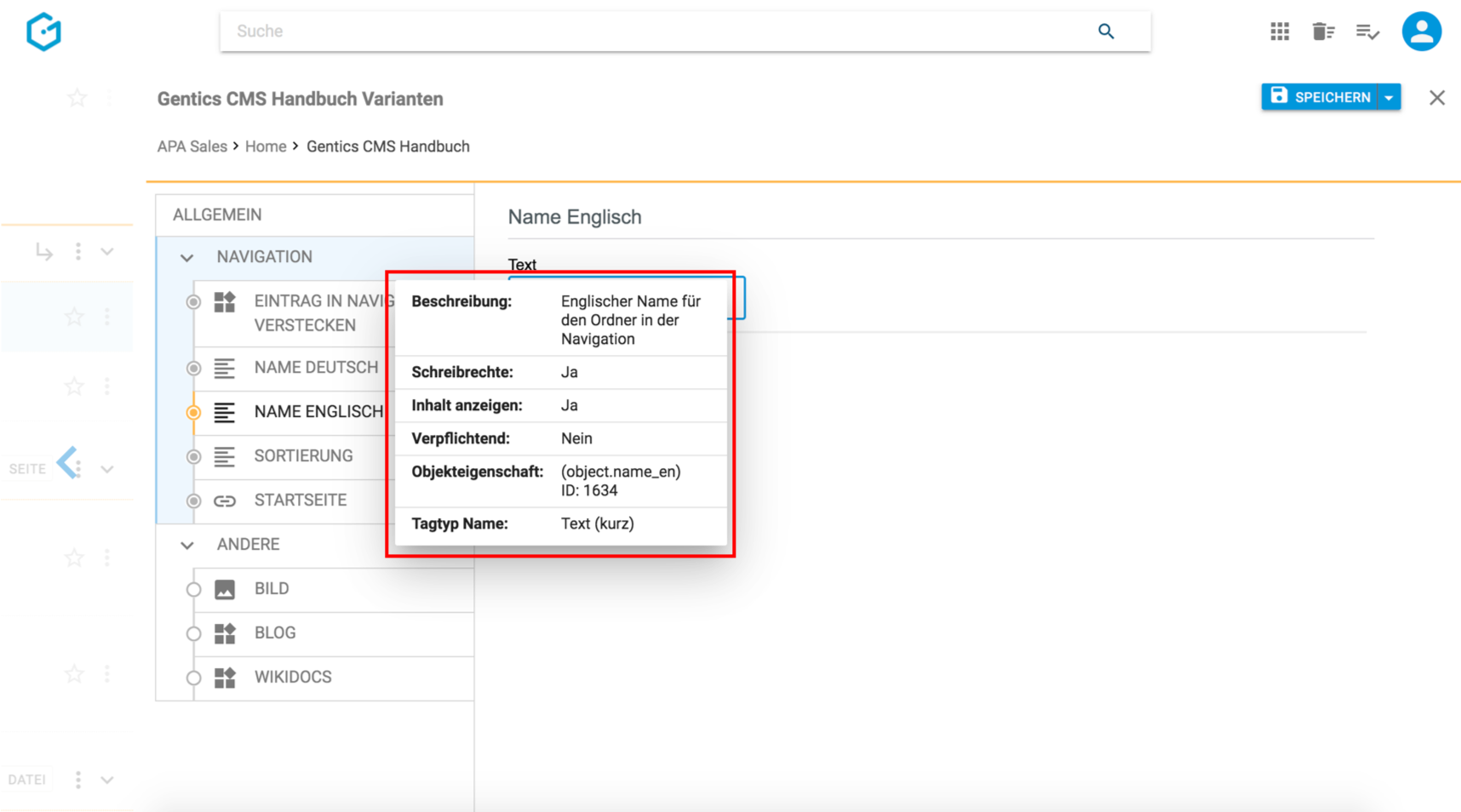Click the blue back chevron on left
Viewport: 1461px width, 812px height.
67,462
